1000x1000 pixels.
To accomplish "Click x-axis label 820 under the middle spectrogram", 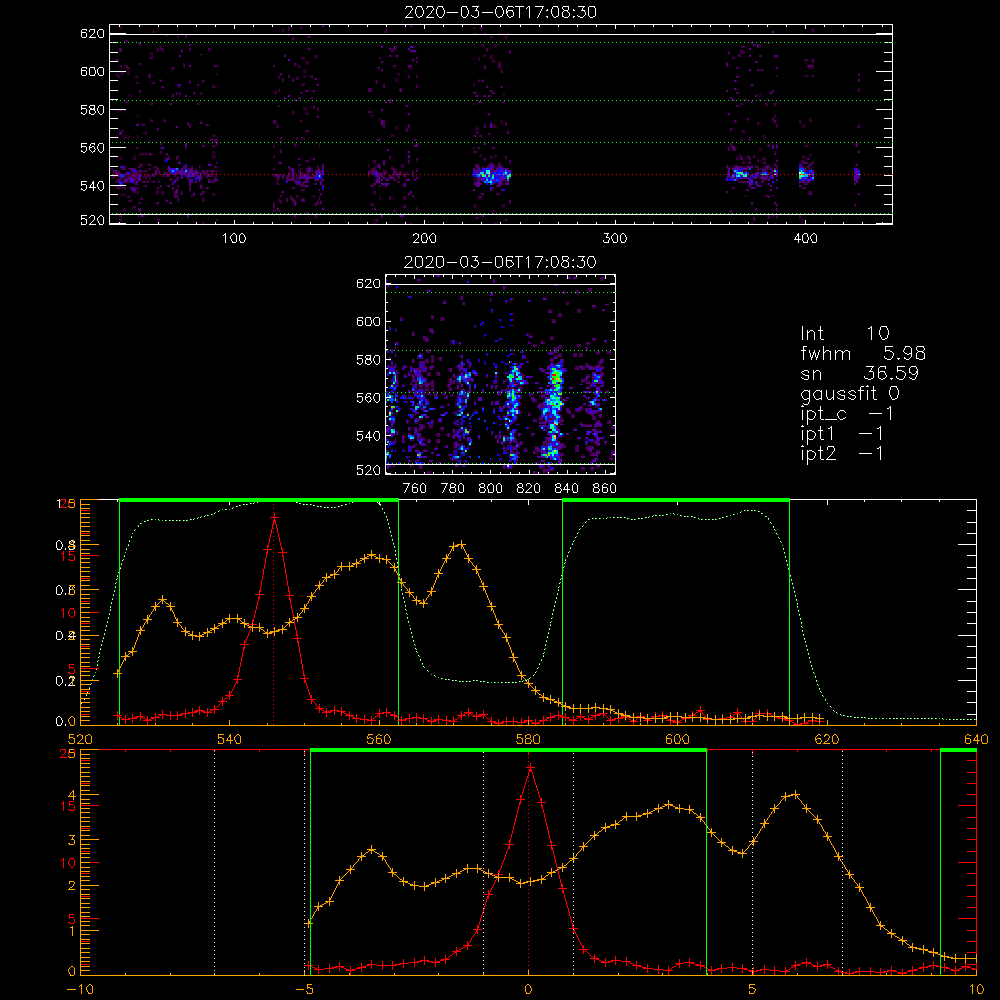I will (x=529, y=489).
